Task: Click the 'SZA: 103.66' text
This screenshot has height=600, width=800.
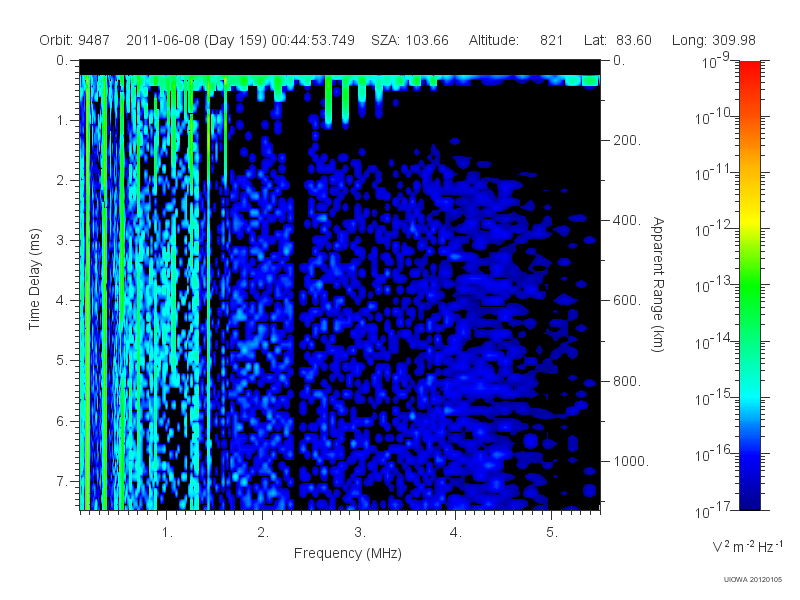Action: click(x=410, y=40)
